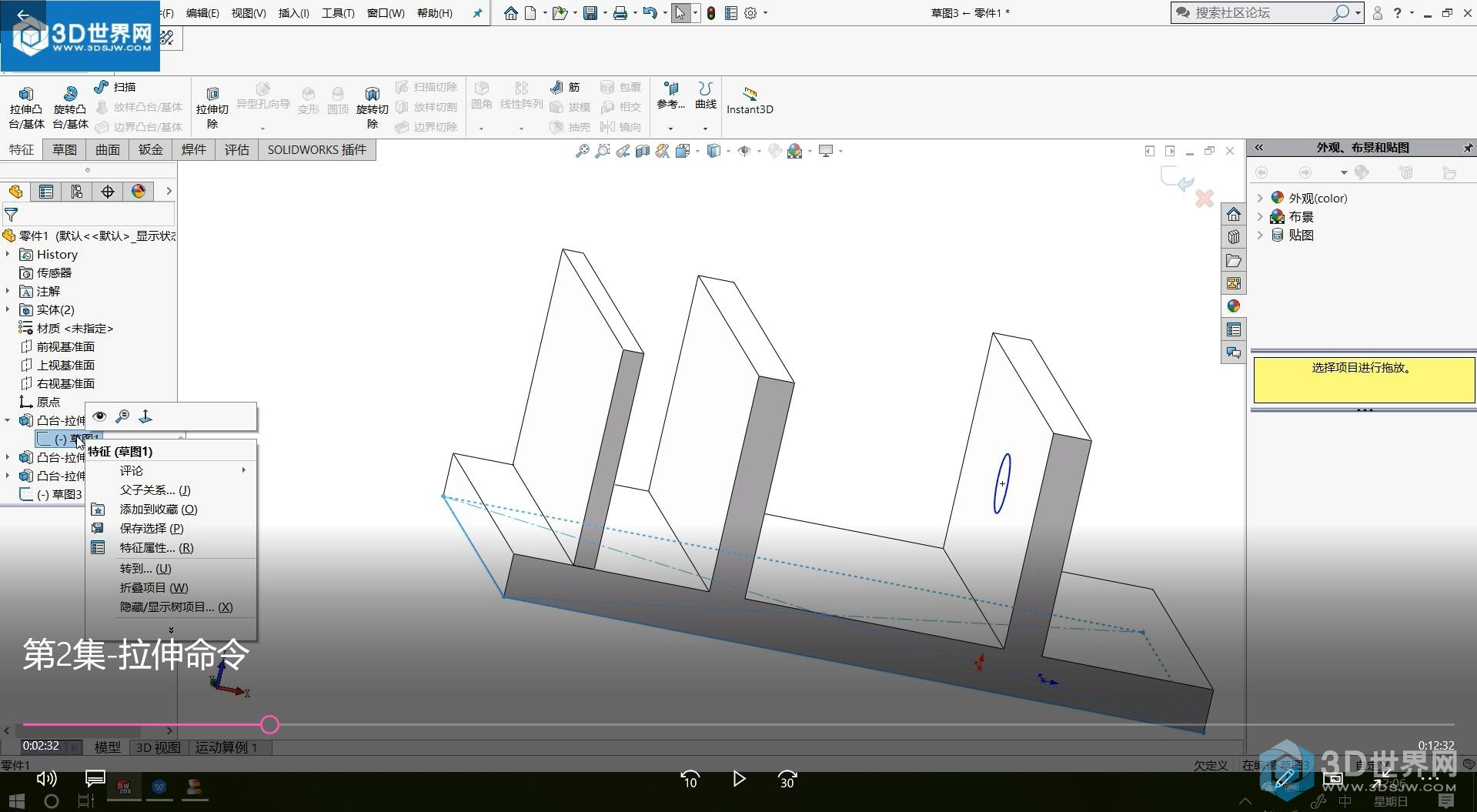Image resolution: width=1477 pixels, height=812 pixels.
Task: Open the DisplayManager color ball tab
Action: (x=139, y=192)
